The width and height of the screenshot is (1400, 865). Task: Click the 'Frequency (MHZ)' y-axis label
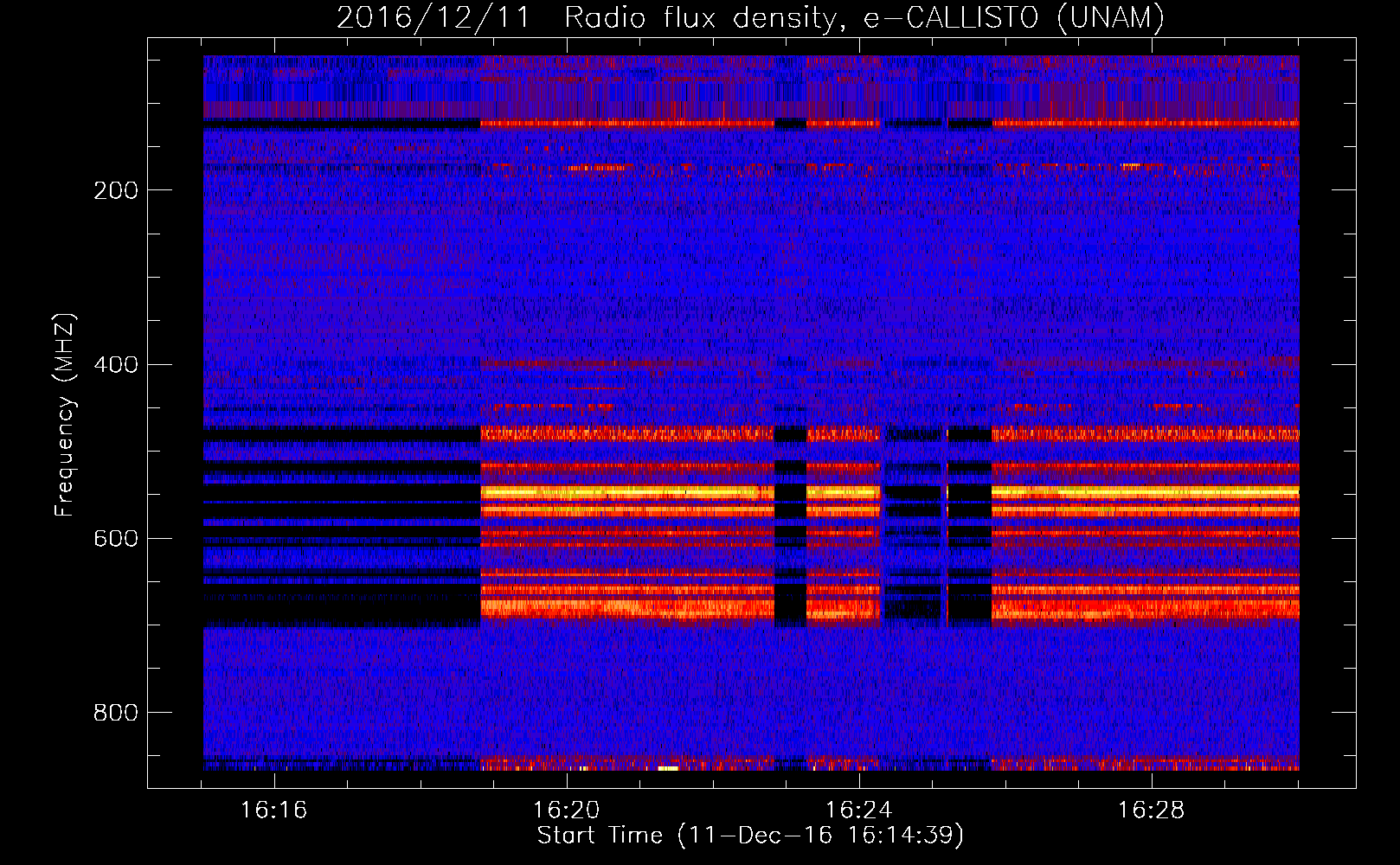coord(64,415)
